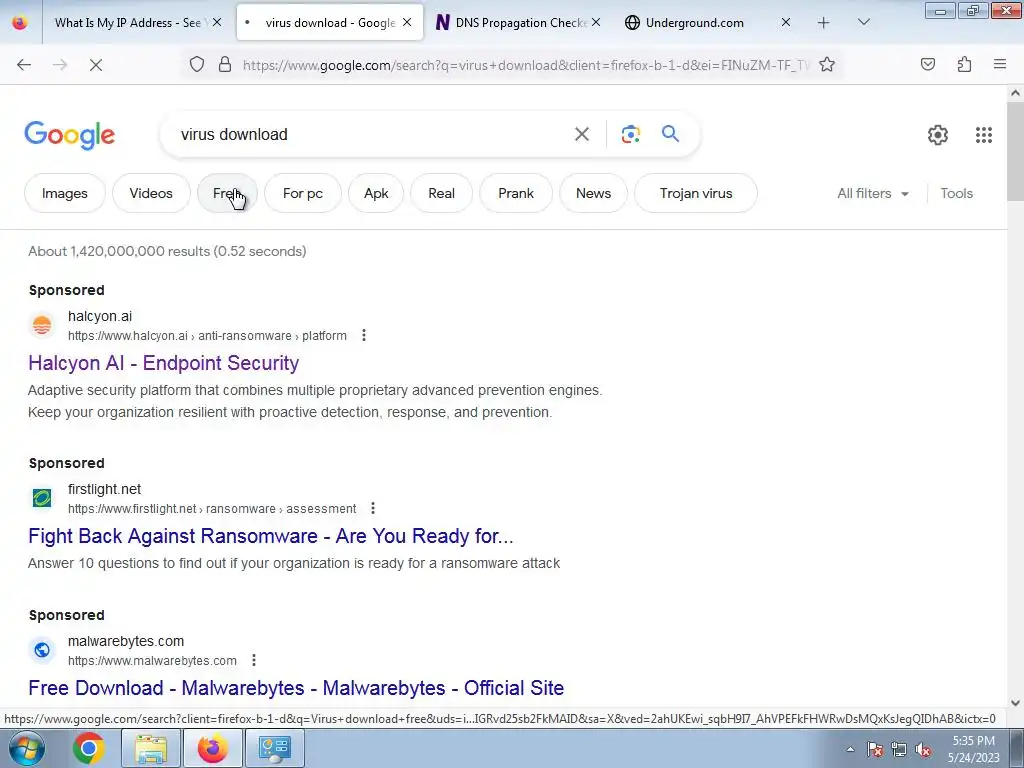Image resolution: width=1024 pixels, height=768 pixels.
Task: Apply the Free filter chip
Action: coord(227,193)
